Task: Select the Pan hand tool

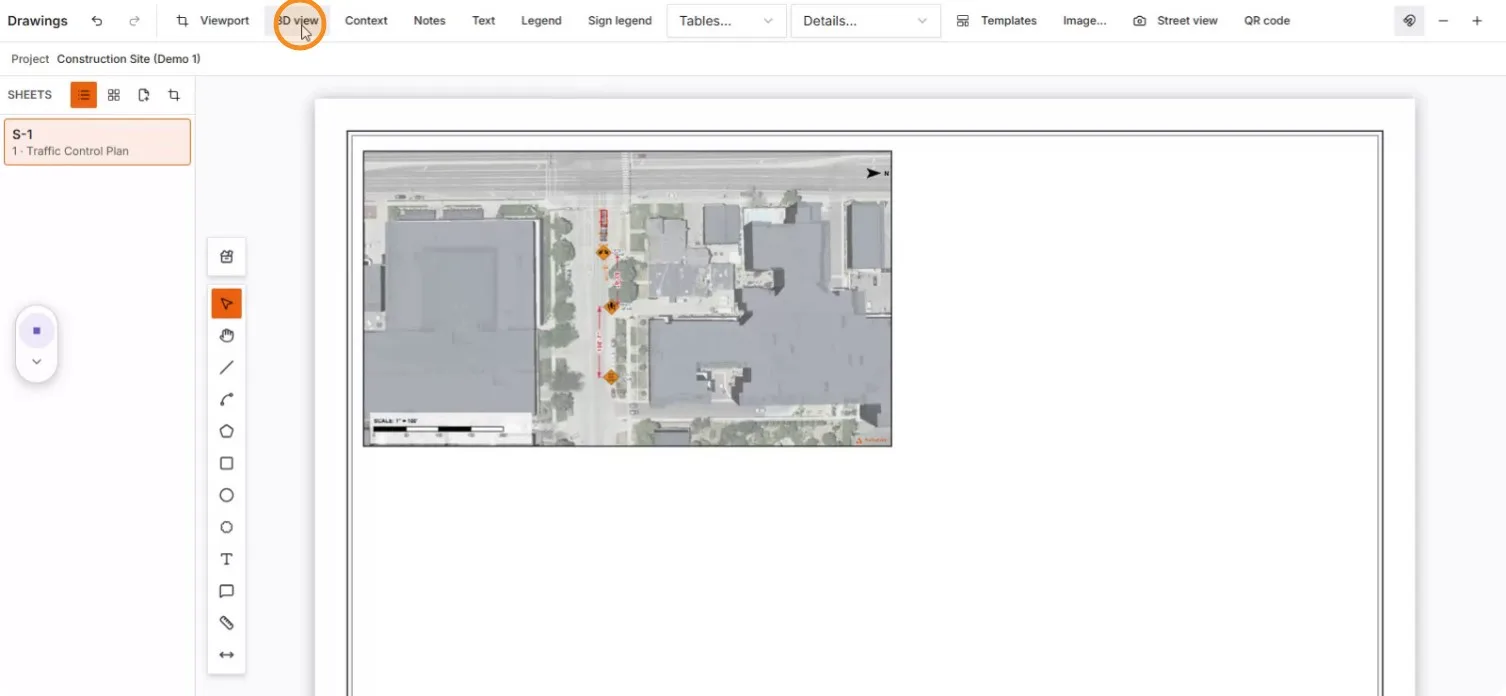Action: point(227,336)
